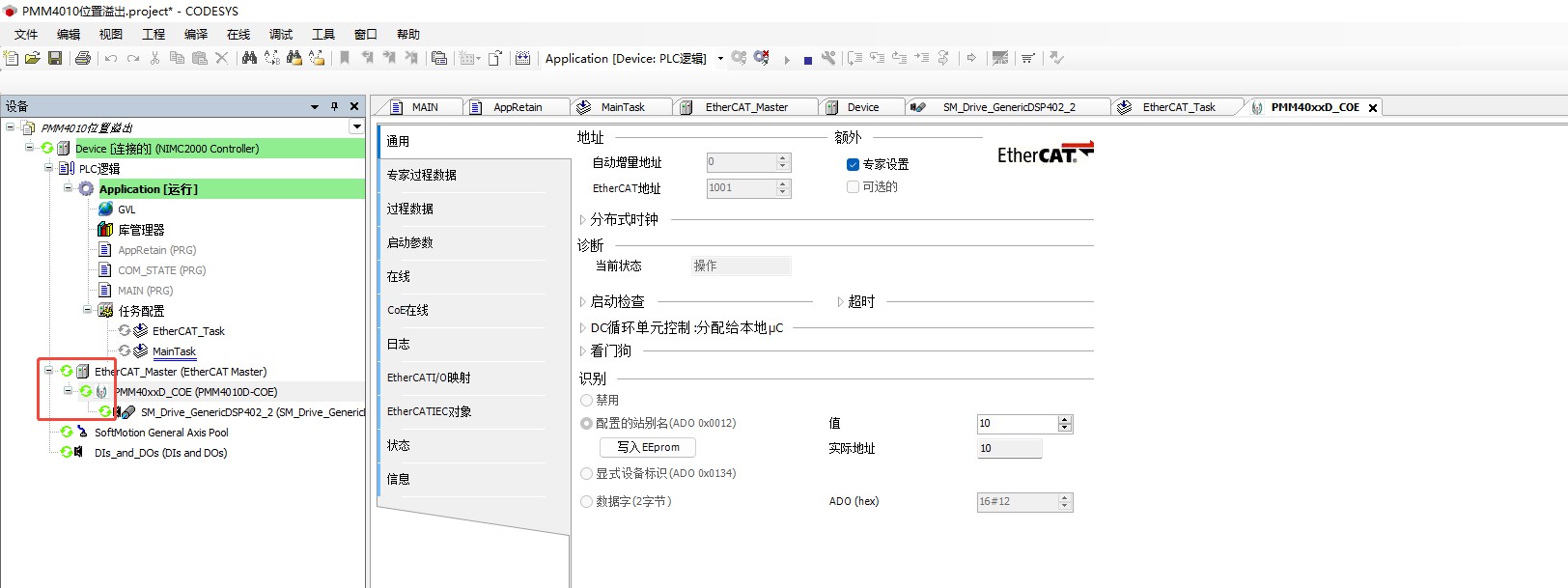Click the Toggle bookmark flag icon

[344, 58]
